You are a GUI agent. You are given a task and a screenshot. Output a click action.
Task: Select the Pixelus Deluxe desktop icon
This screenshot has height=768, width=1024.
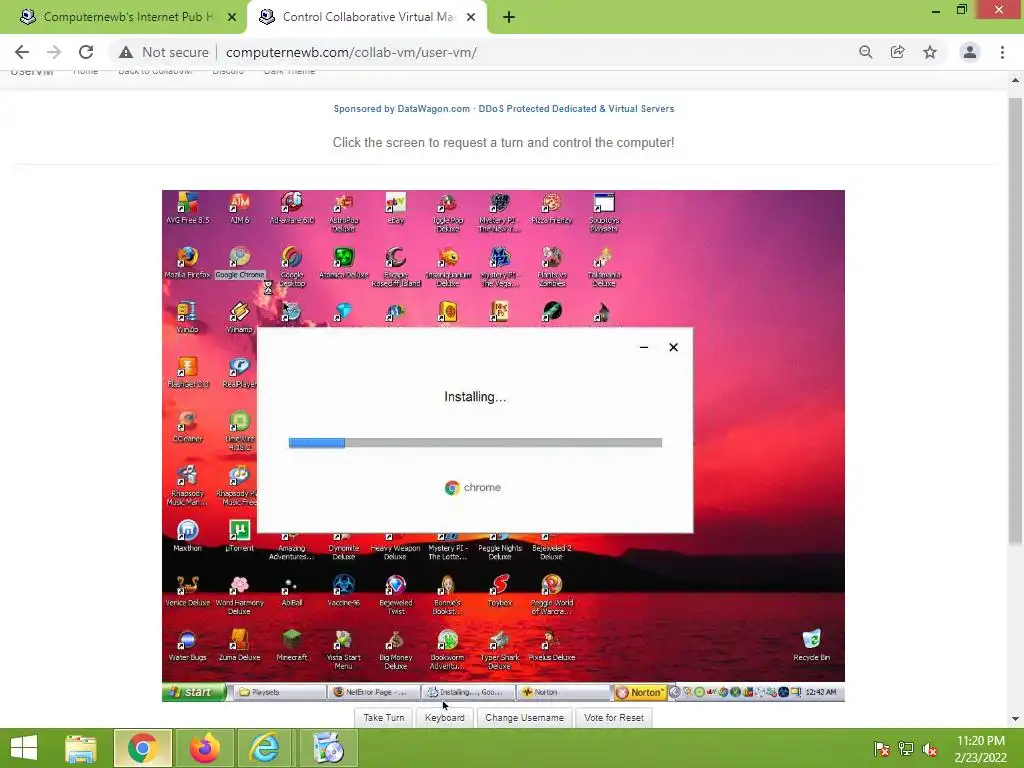(x=552, y=645)
